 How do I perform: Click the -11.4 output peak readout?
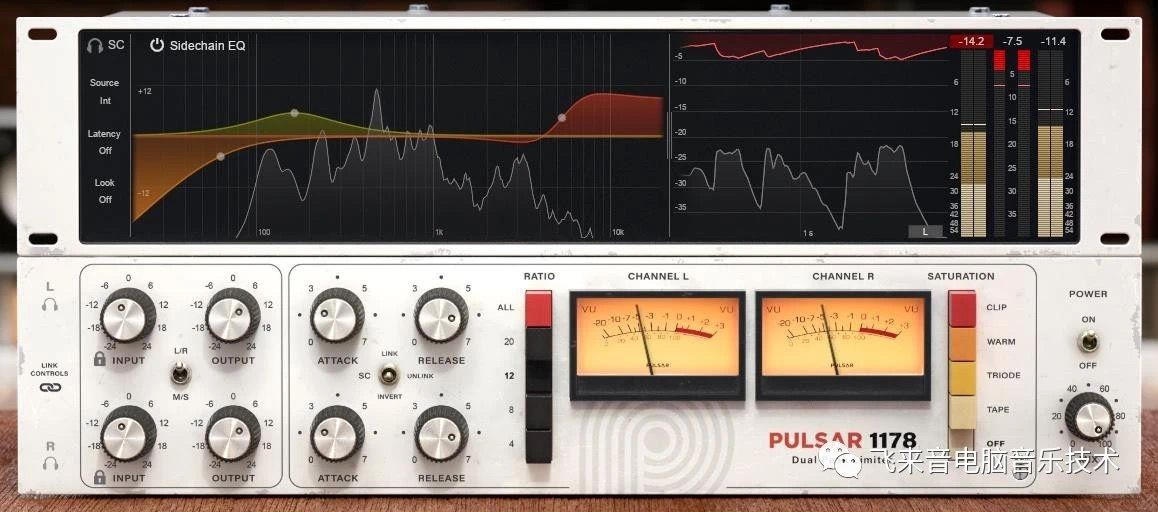[x=1052, y=41]
